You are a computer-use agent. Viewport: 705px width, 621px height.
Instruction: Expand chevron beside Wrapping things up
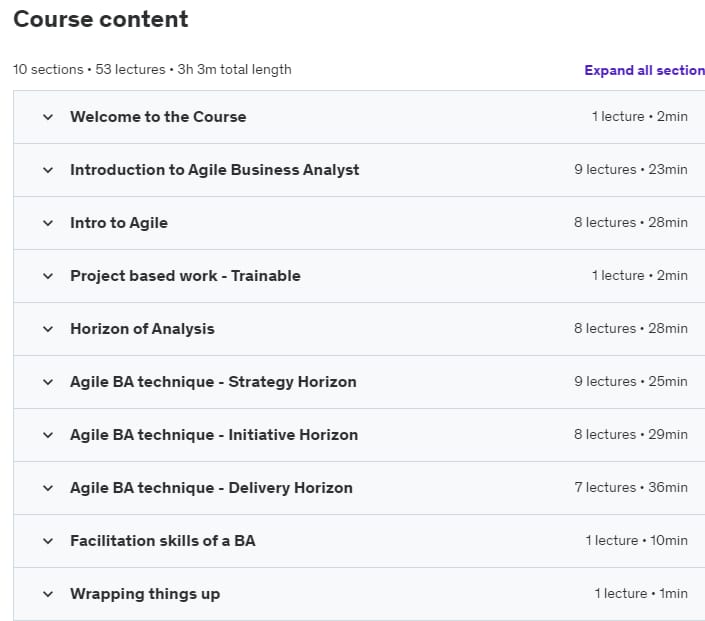click(x=48, y=594)
